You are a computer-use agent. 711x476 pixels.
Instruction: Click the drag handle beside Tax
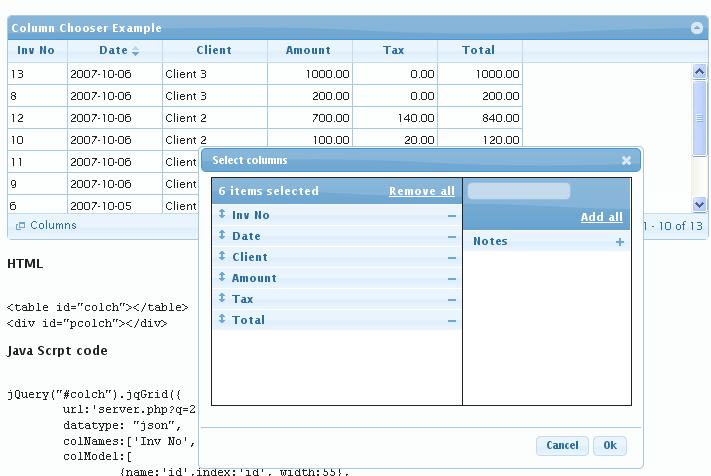click(x=222, y=299)
